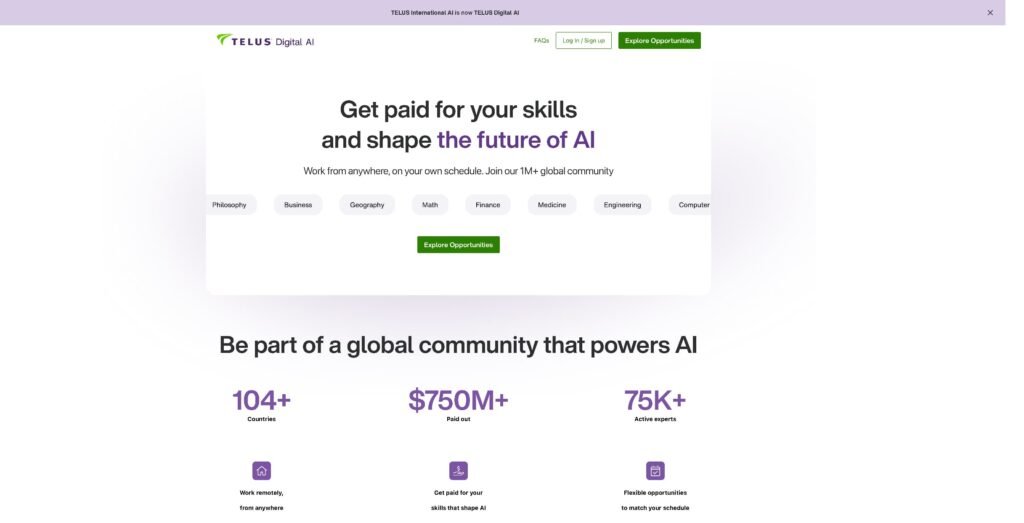The height and width of the screenshot is (523, 1024).
Task: Pick the Math skill chip
Action: tap(430, 205)
